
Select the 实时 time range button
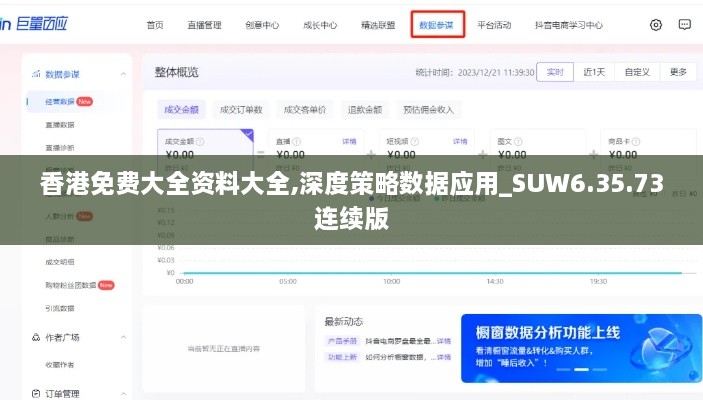[555, 72]
